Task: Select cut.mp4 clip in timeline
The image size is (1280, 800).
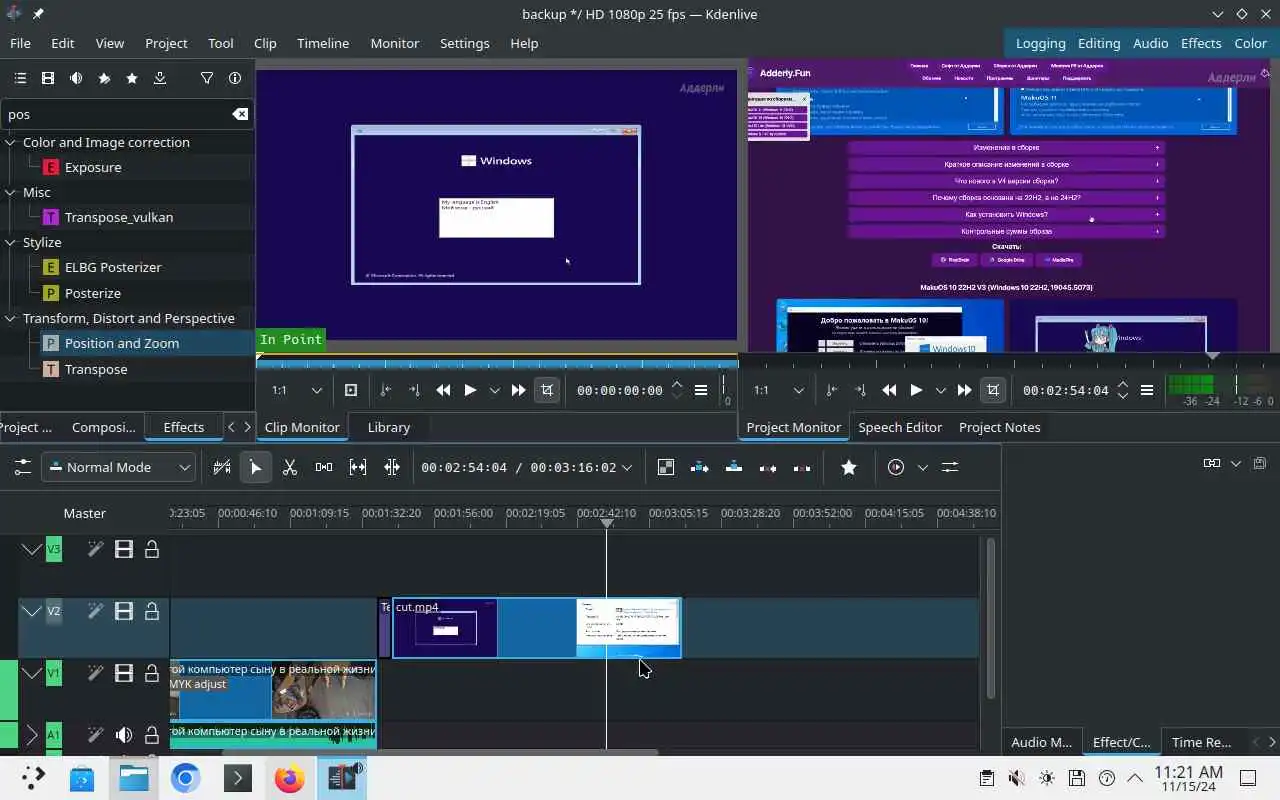Action: [x=537, y=628]
